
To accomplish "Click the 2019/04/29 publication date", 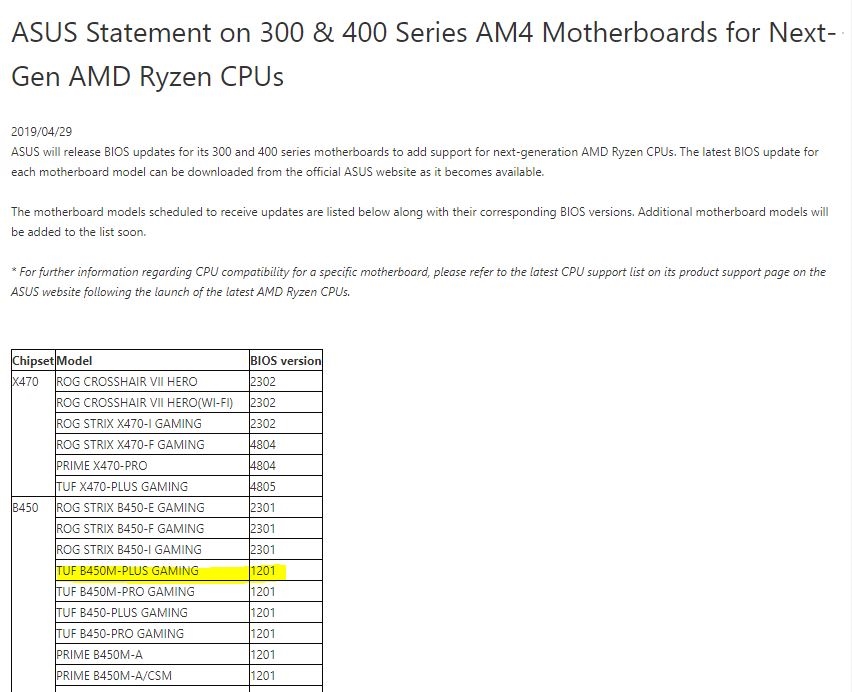I will point(42,131).
